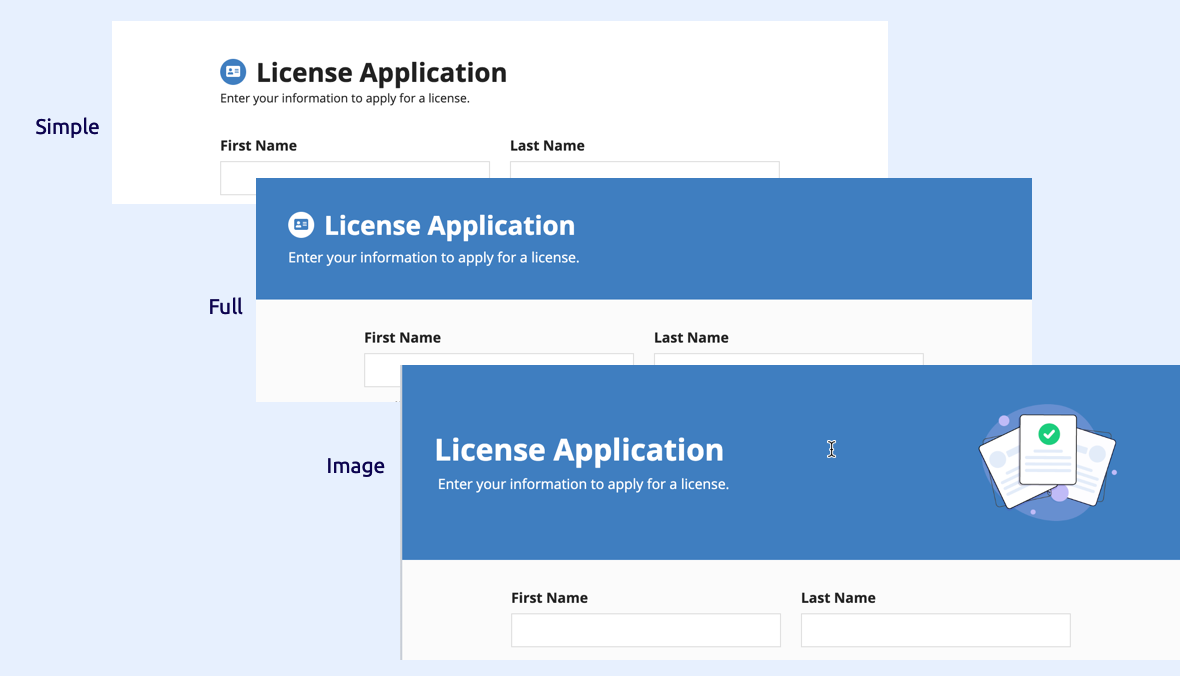Image resolution: width=1180 pixels, height=676 pixels.
Task: Click the 'First Name' label in Full form
Action: pyautogui.click(x=403, y=337)
